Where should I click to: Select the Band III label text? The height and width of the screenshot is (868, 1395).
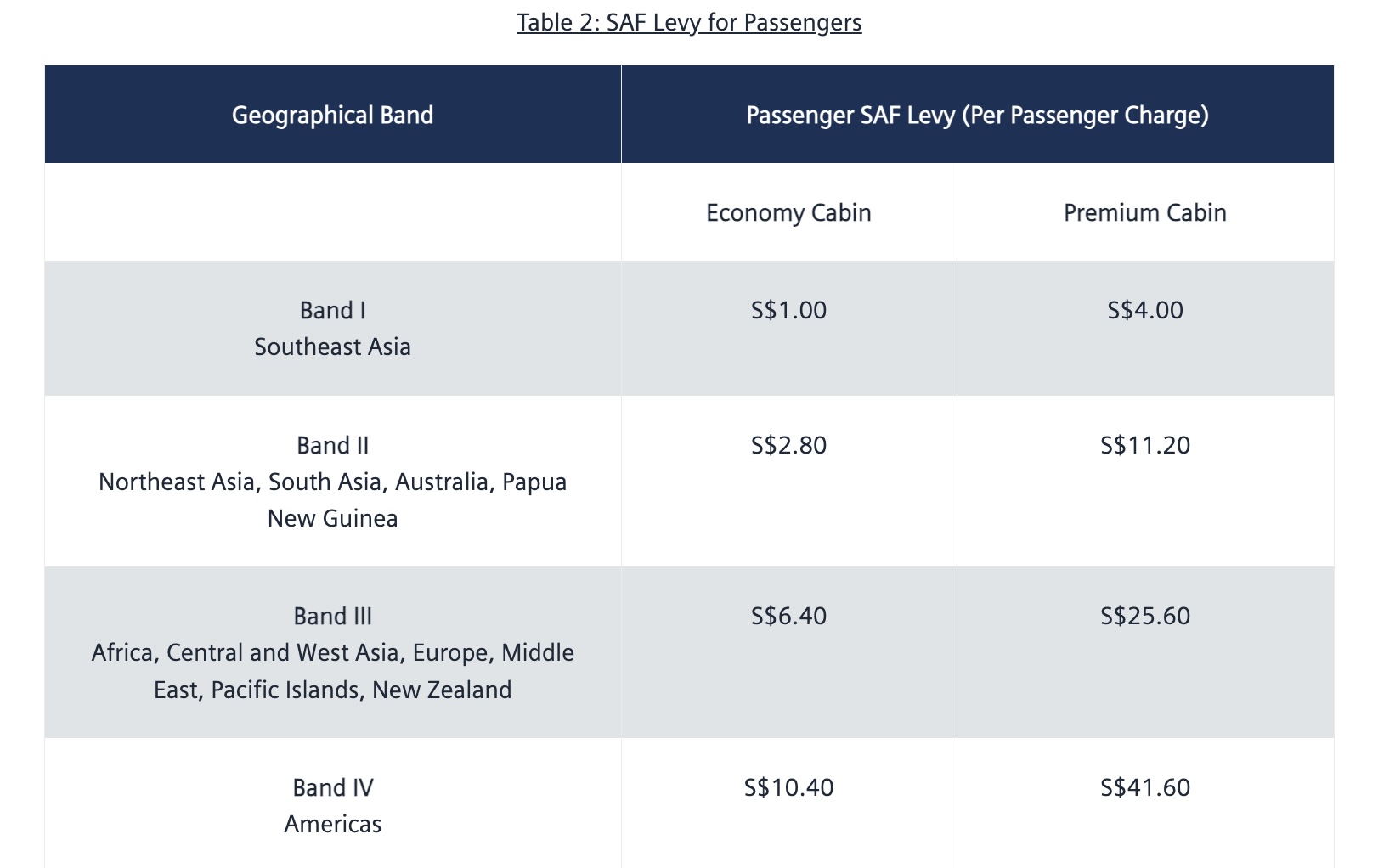[x=333, y=616]
